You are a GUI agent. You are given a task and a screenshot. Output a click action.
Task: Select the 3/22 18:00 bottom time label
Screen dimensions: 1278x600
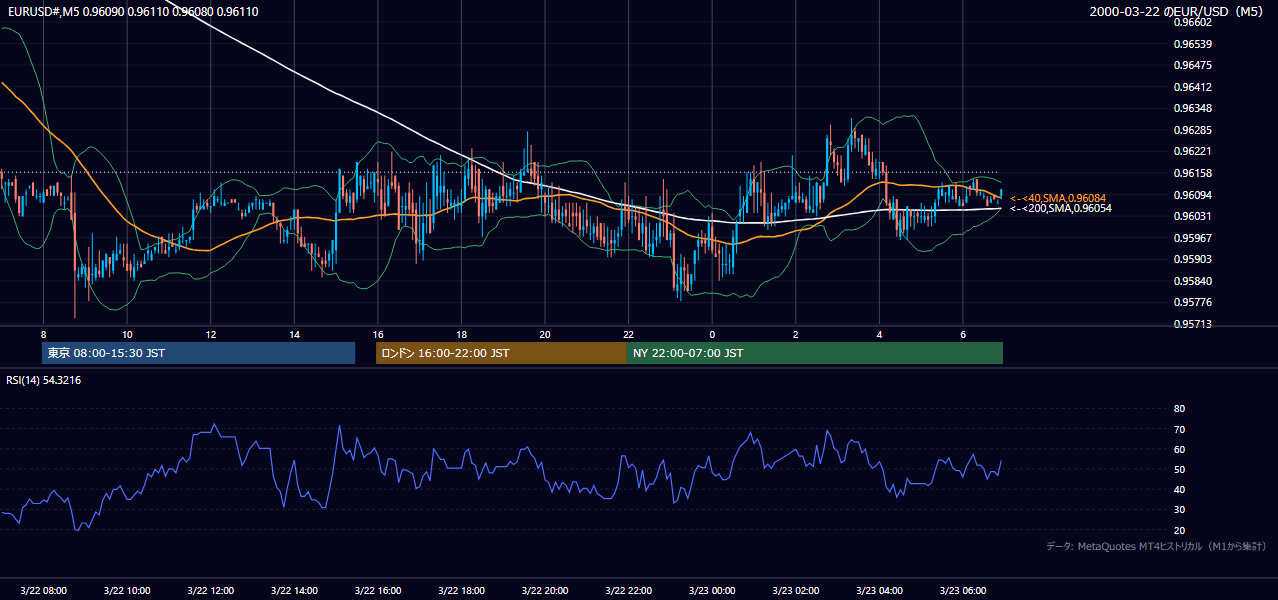coord(461,591)
